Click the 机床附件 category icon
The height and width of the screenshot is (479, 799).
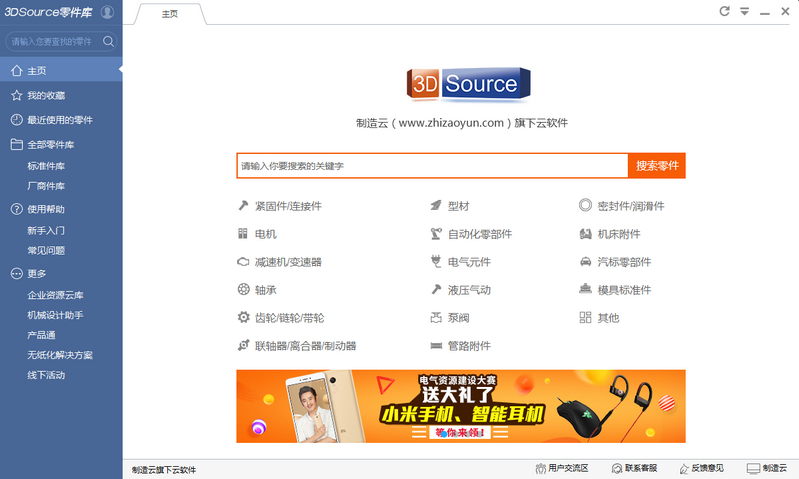point(585,233)
